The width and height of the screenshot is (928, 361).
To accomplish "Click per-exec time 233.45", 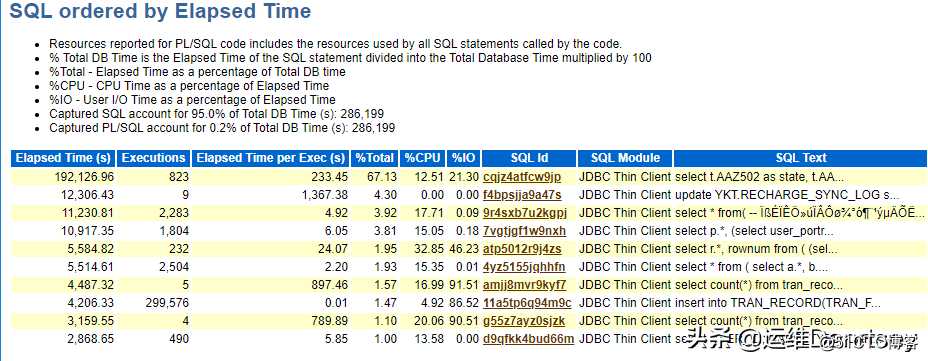I will point(330,176).
